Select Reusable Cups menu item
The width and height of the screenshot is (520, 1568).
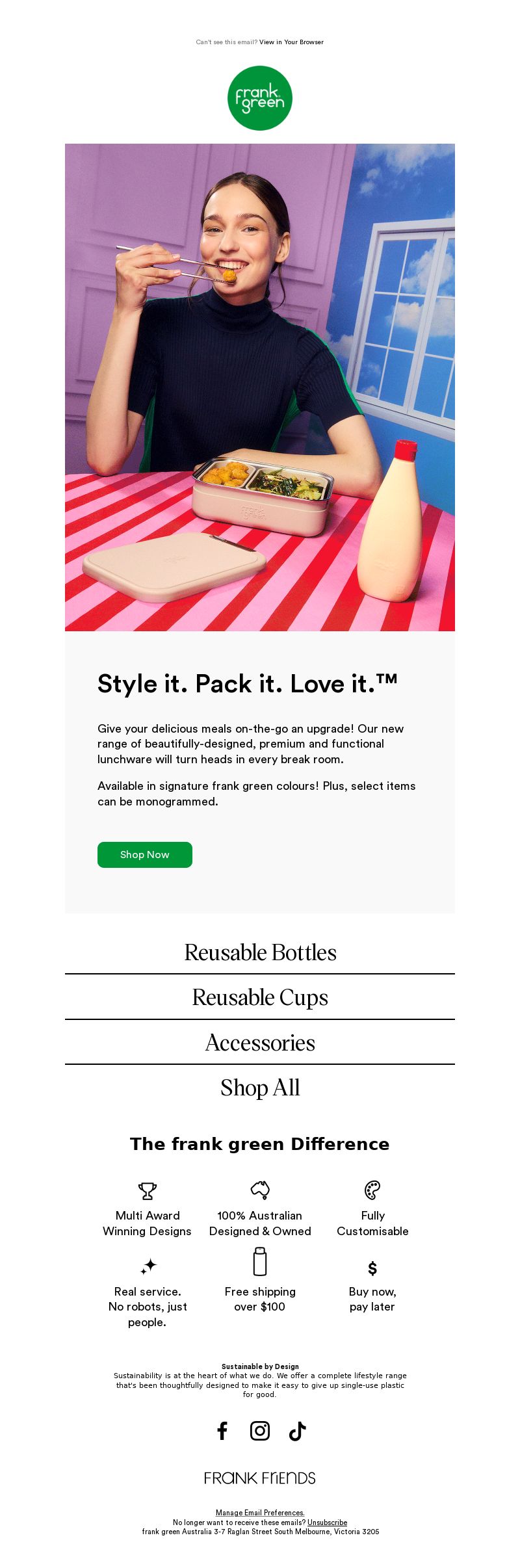click(x=260, y=997)
